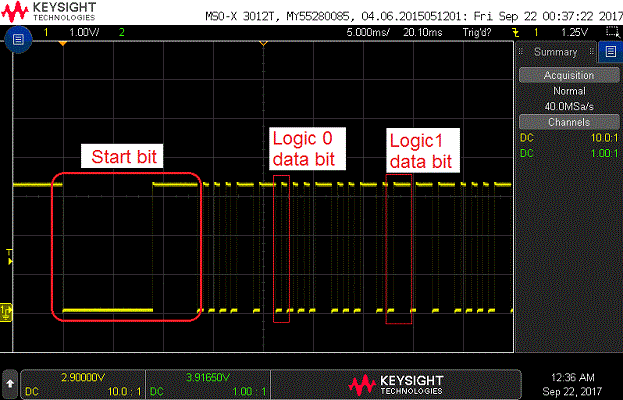Image resolution: width=623 pixels, height=400 pixels.
Task: Click the Channels header button
Action: [x=569, y=122]
